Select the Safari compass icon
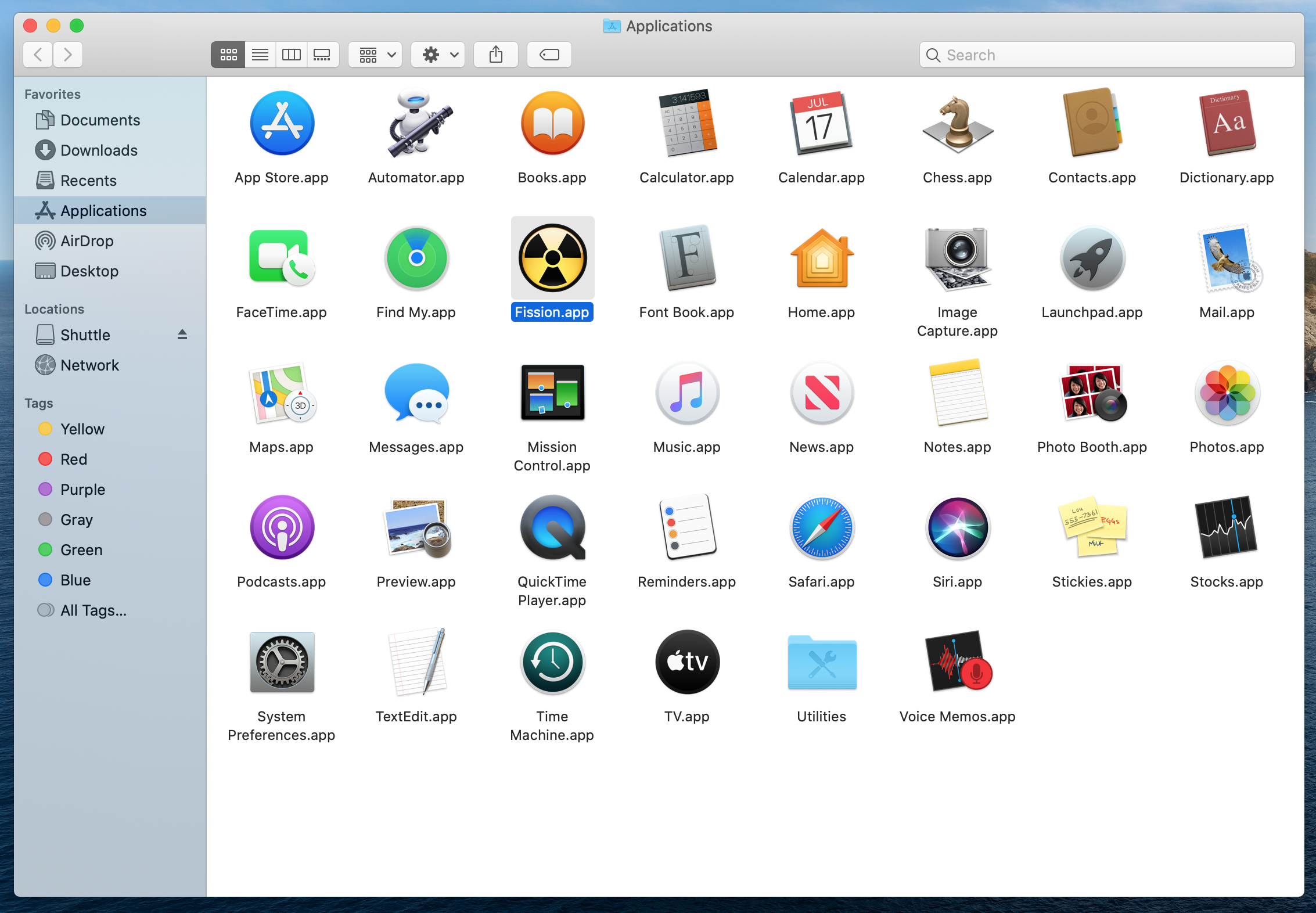 [x=821, y=527]
